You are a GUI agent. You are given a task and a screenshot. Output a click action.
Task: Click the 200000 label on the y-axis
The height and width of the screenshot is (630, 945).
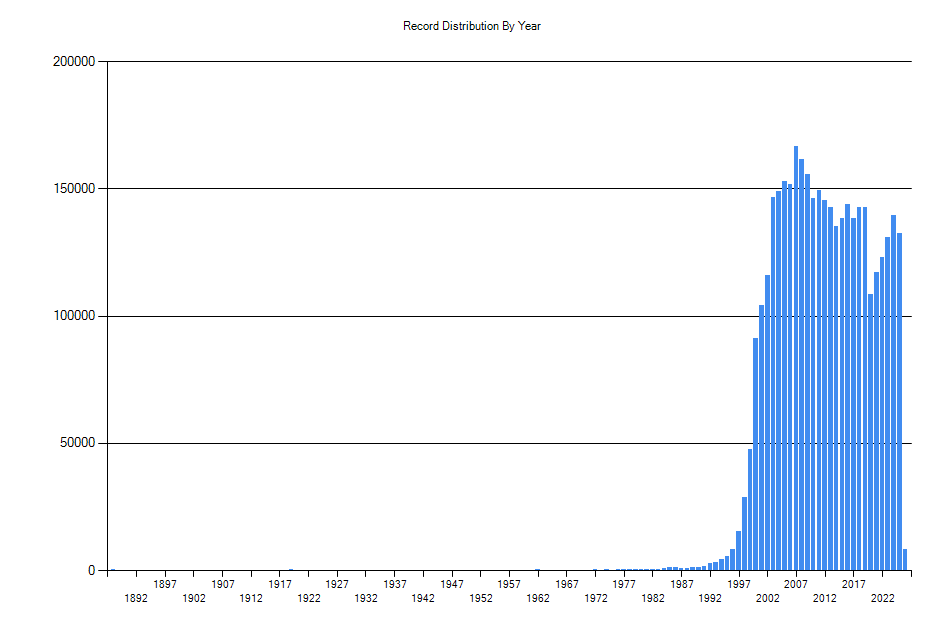point(73,62)
